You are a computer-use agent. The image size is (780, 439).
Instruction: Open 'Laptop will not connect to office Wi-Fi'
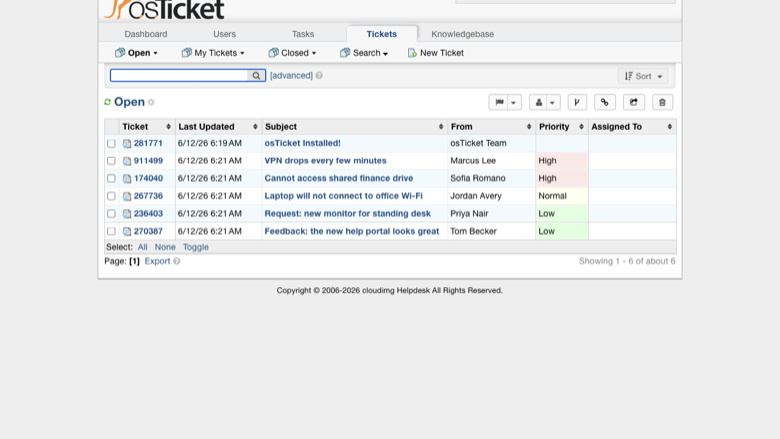[343, 196]
